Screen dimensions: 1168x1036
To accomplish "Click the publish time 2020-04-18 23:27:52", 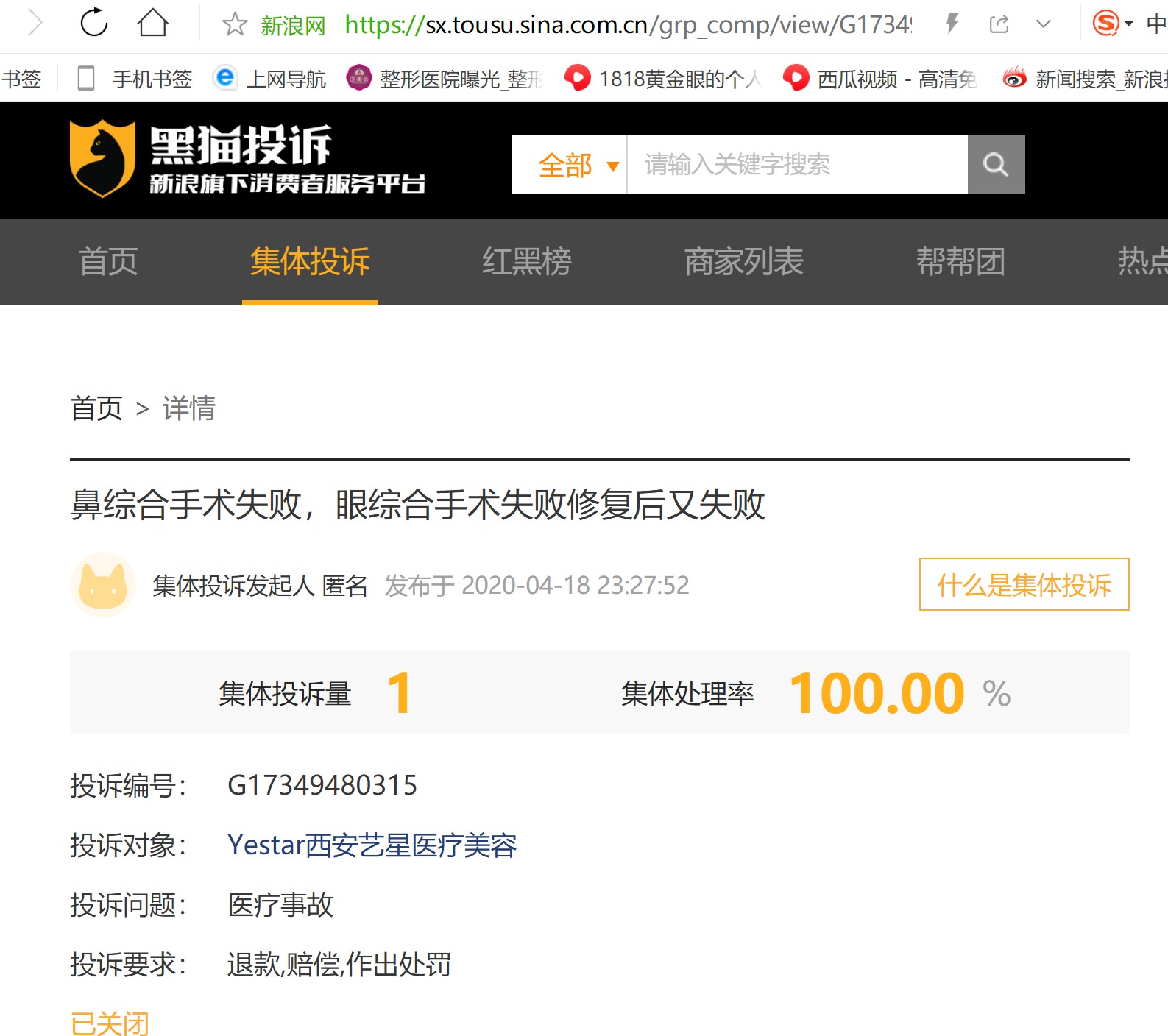I will point(576,586).
